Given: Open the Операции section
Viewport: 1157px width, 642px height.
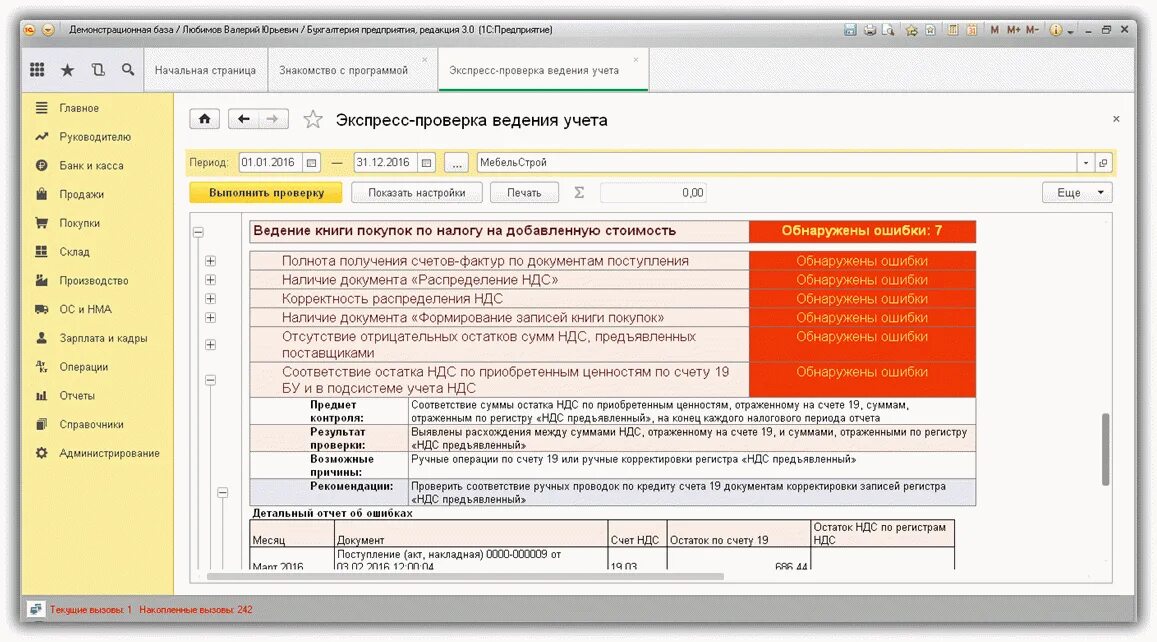Looking at the screenshot, I should coord(83,367).
